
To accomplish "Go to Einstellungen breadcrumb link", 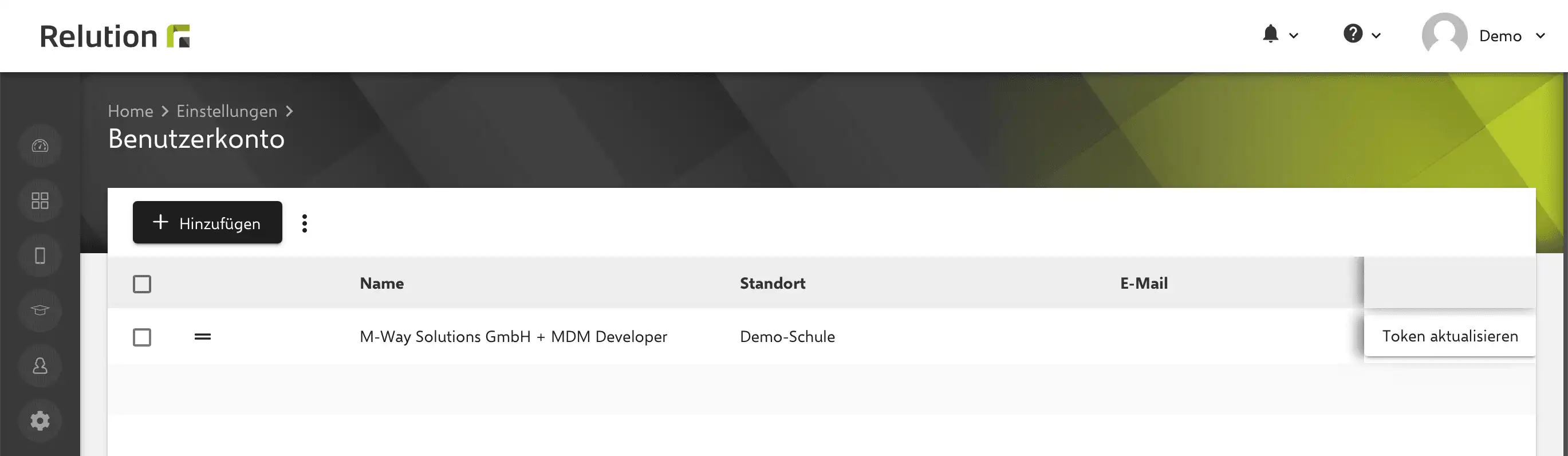I will pos(227,111).
